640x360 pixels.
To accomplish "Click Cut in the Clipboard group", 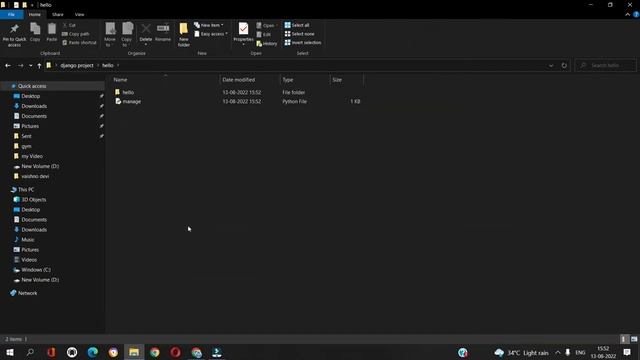I will tap(69, 25).
